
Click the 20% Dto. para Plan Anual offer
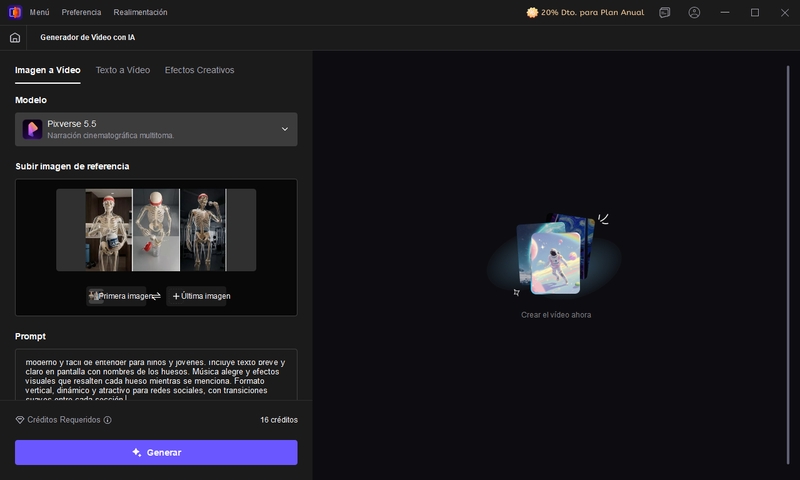[x=585, y=12]
